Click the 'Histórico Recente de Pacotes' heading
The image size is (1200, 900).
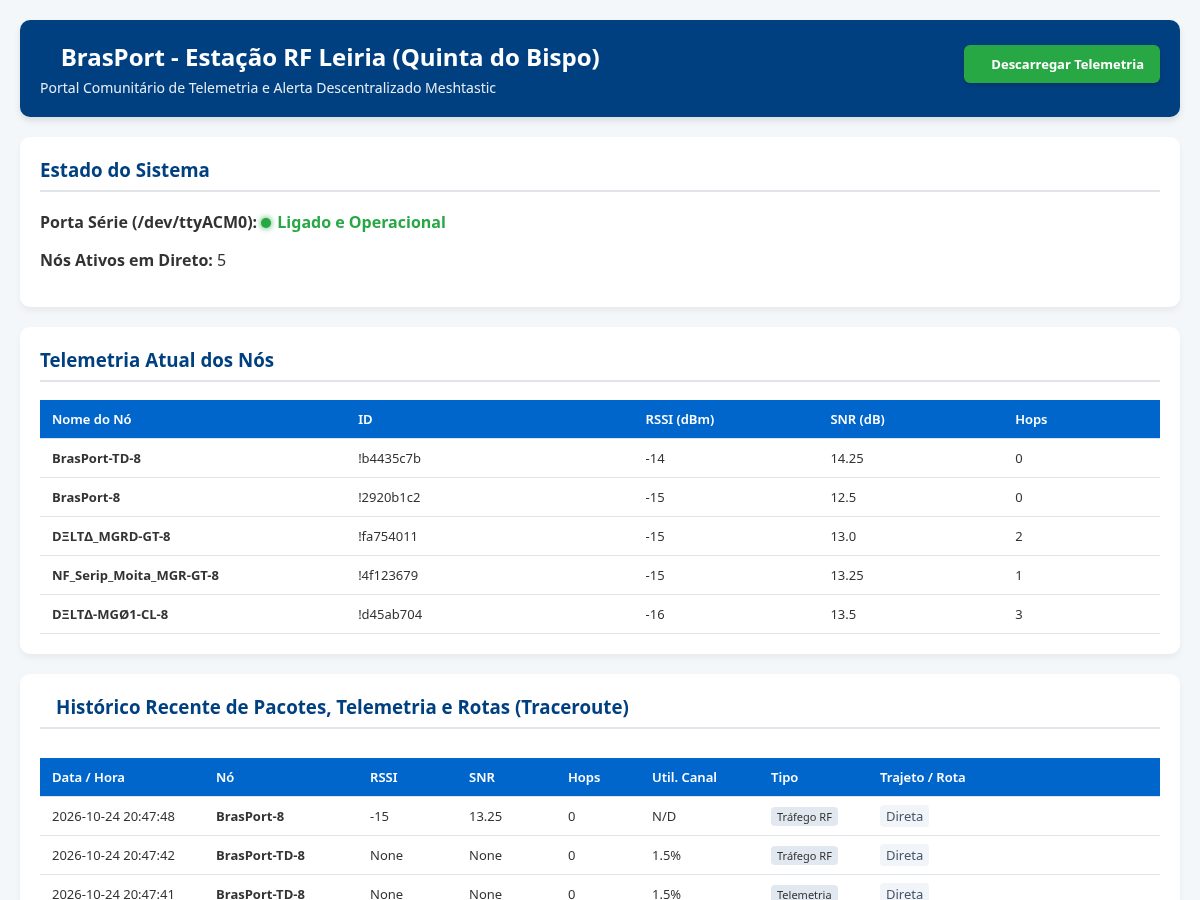[x=342, y=707]
